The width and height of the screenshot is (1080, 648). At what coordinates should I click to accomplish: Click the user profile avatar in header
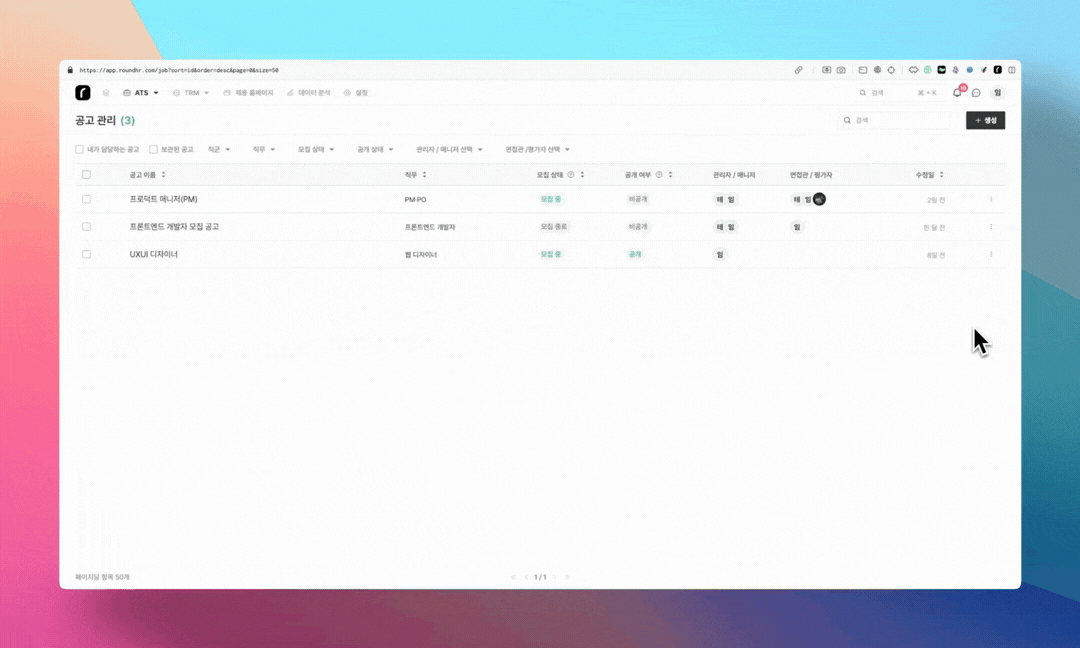tap(997, 93)
